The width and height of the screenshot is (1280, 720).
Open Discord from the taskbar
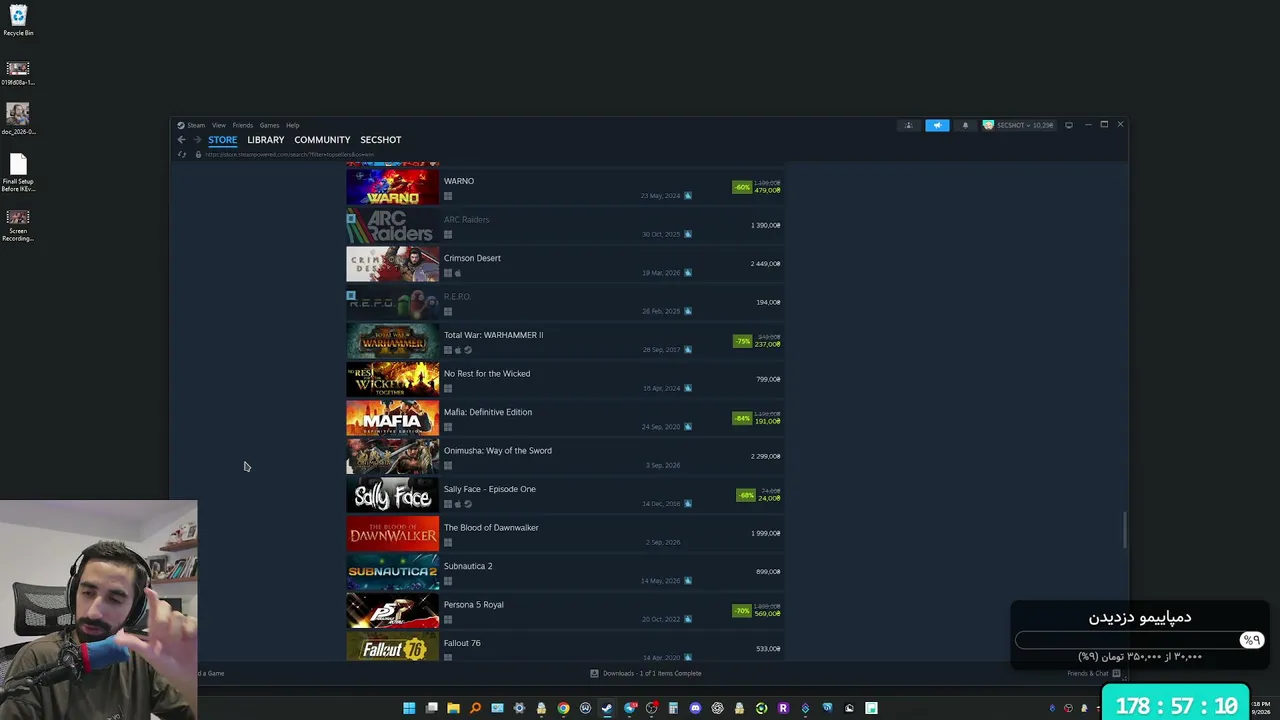pyautogui.click(x=695, y=708)
